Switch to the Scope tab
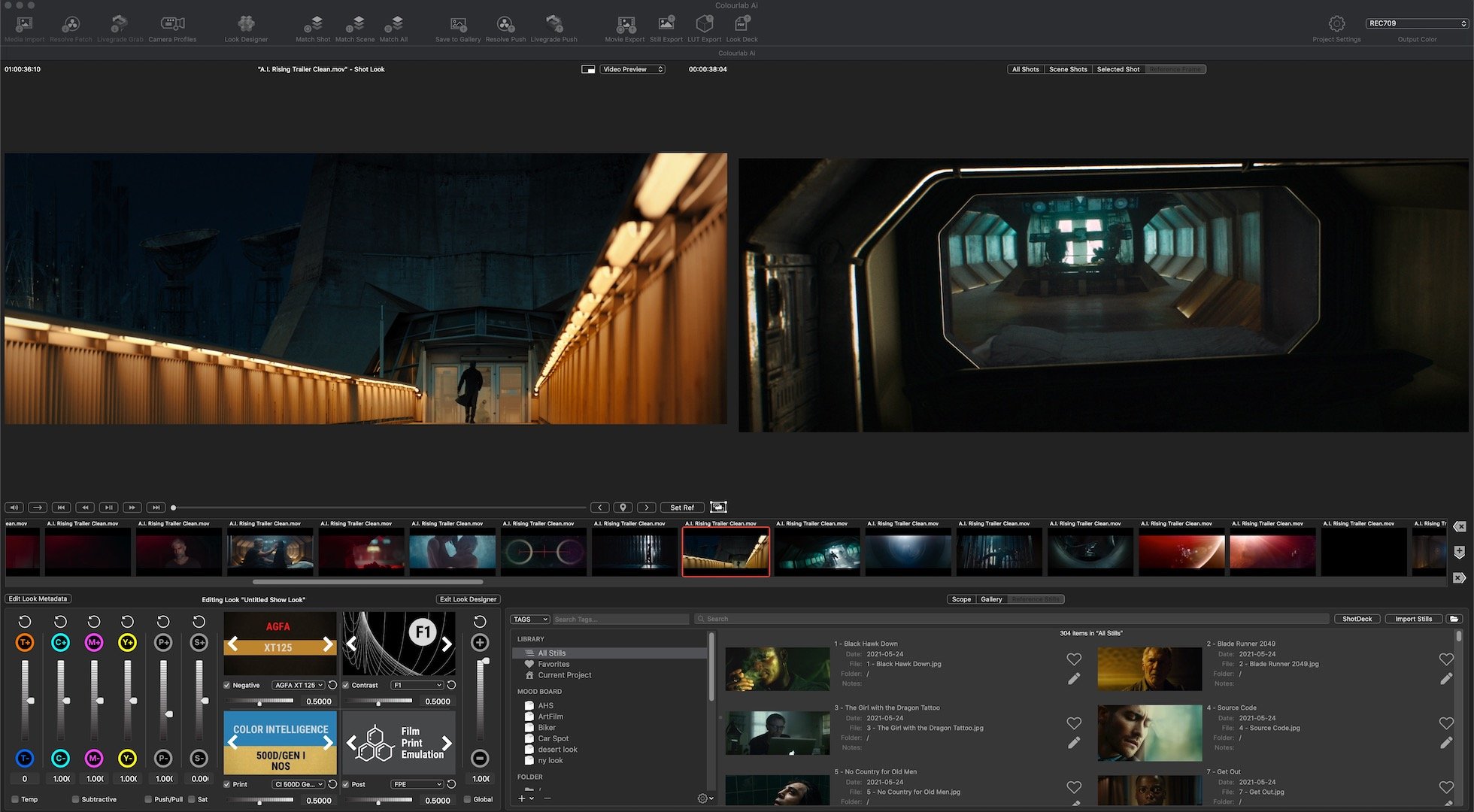The image size is (1474, 812). coord(961,599)
